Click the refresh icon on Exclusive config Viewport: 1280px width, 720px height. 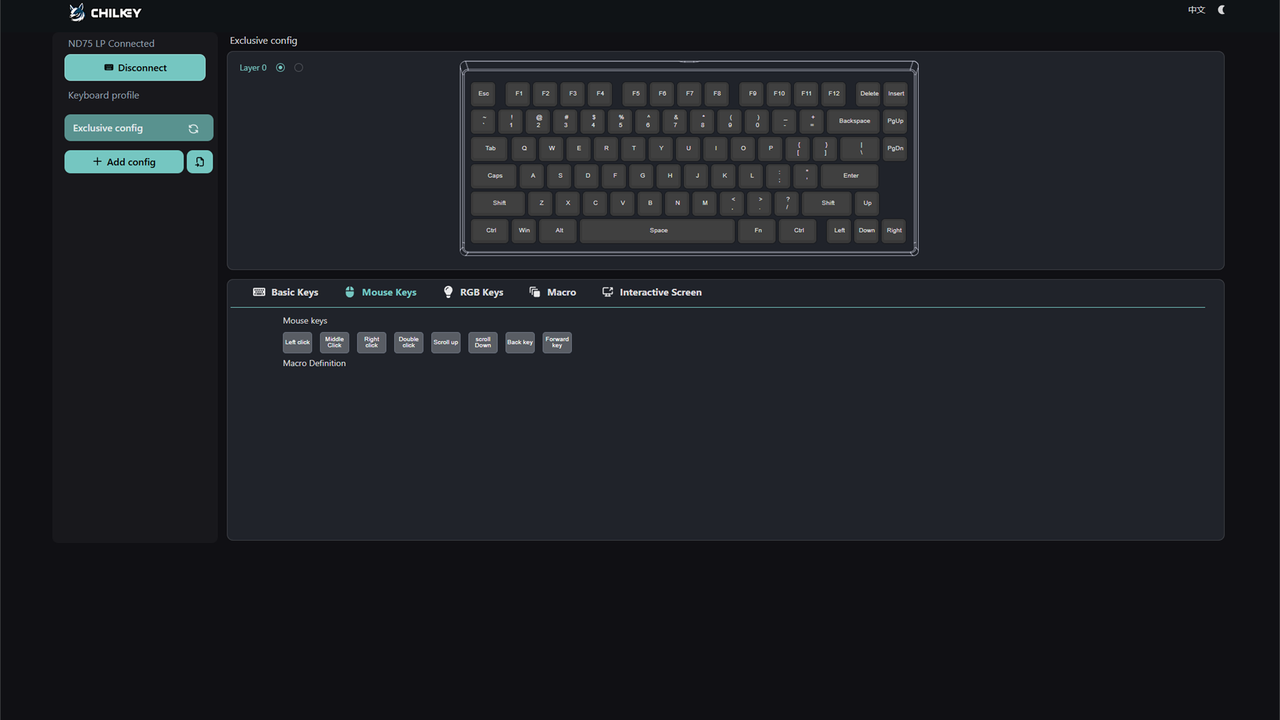click(193, 129)
